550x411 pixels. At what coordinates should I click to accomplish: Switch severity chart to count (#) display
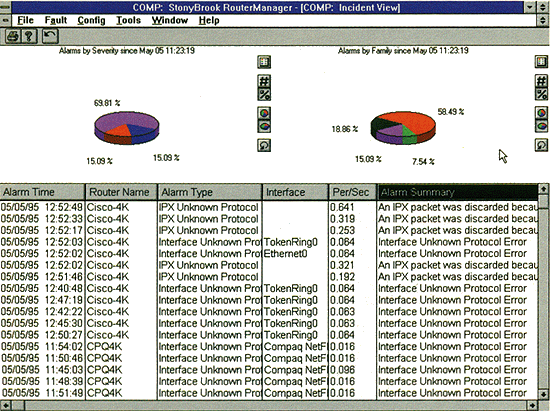pyautogui.click(x=264, y=81)
